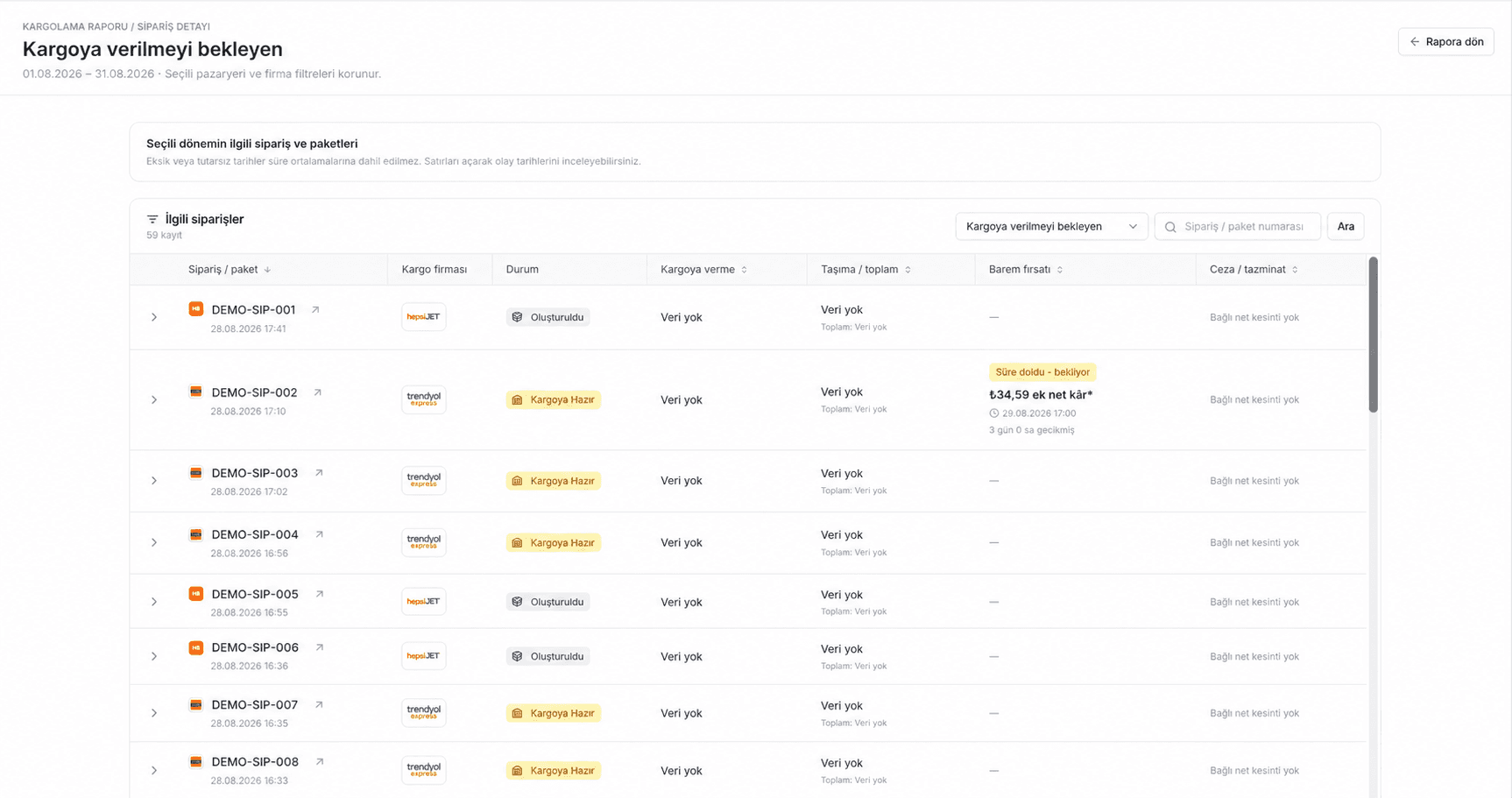Sort by Sipariş / paket column arrow
1512x798 pixels.
click(x=267, y=270)
